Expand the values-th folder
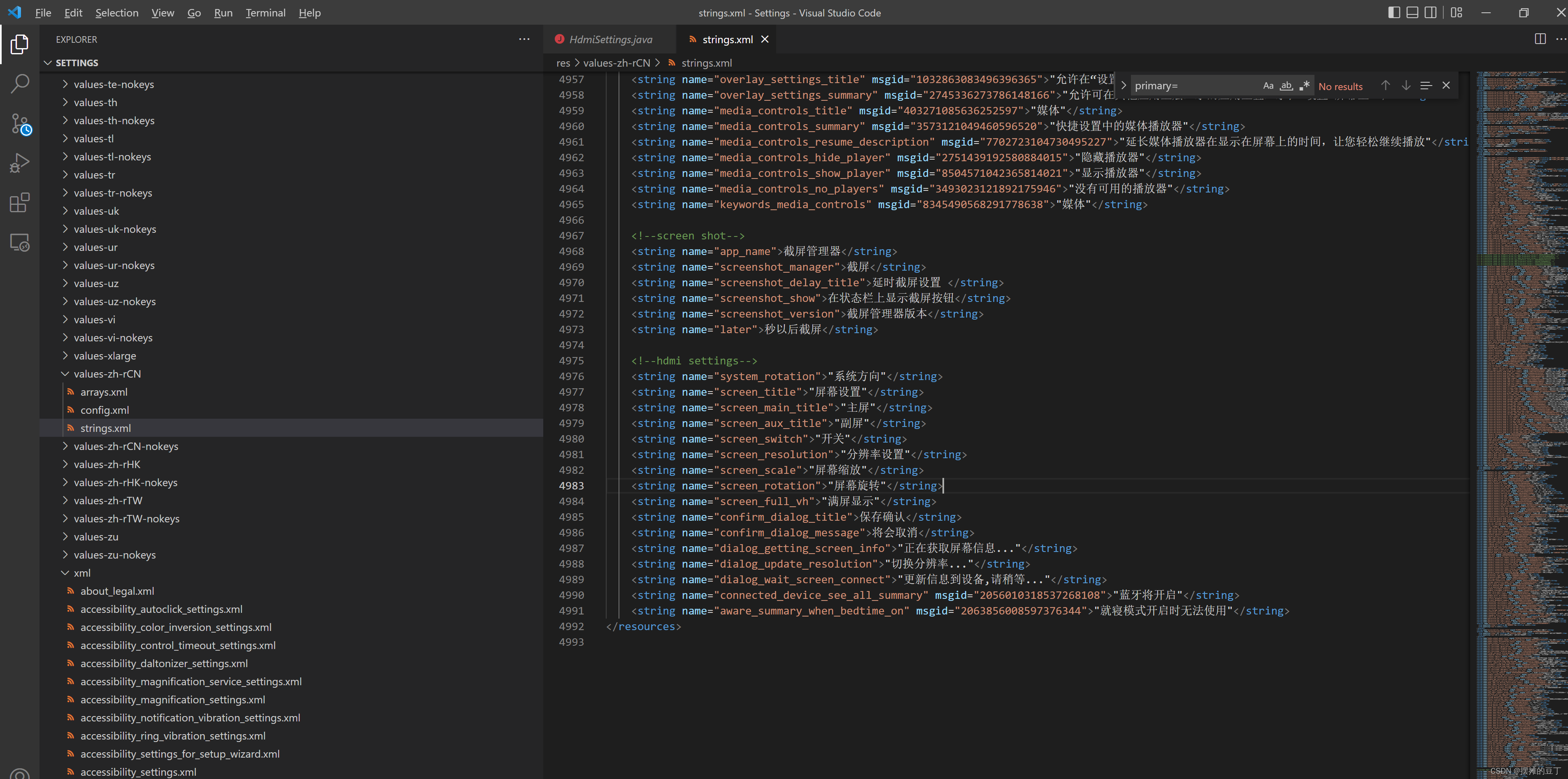 [x=291, y=103]
